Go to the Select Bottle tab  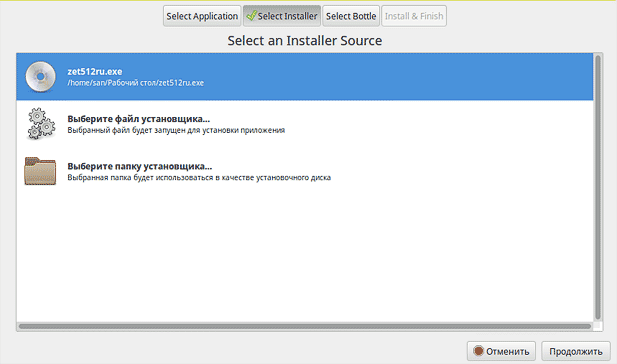coord(351,16)
